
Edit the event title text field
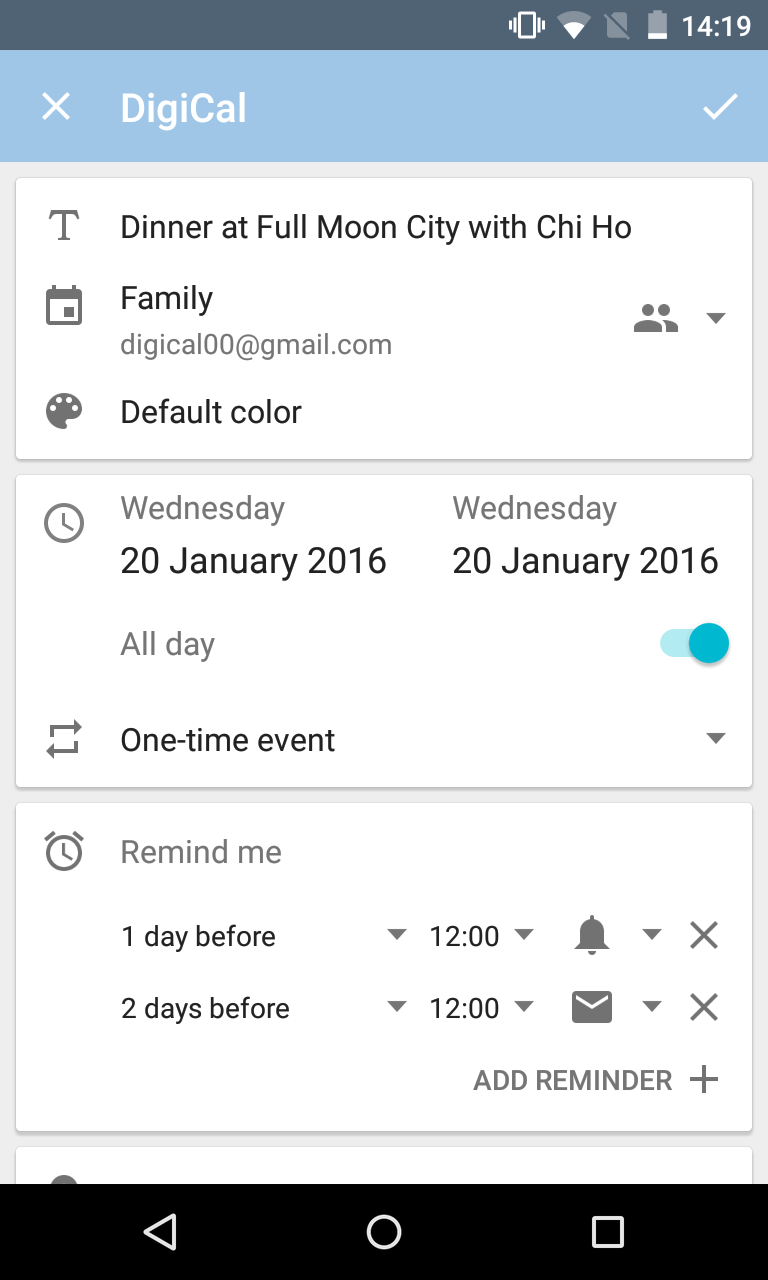376,227
